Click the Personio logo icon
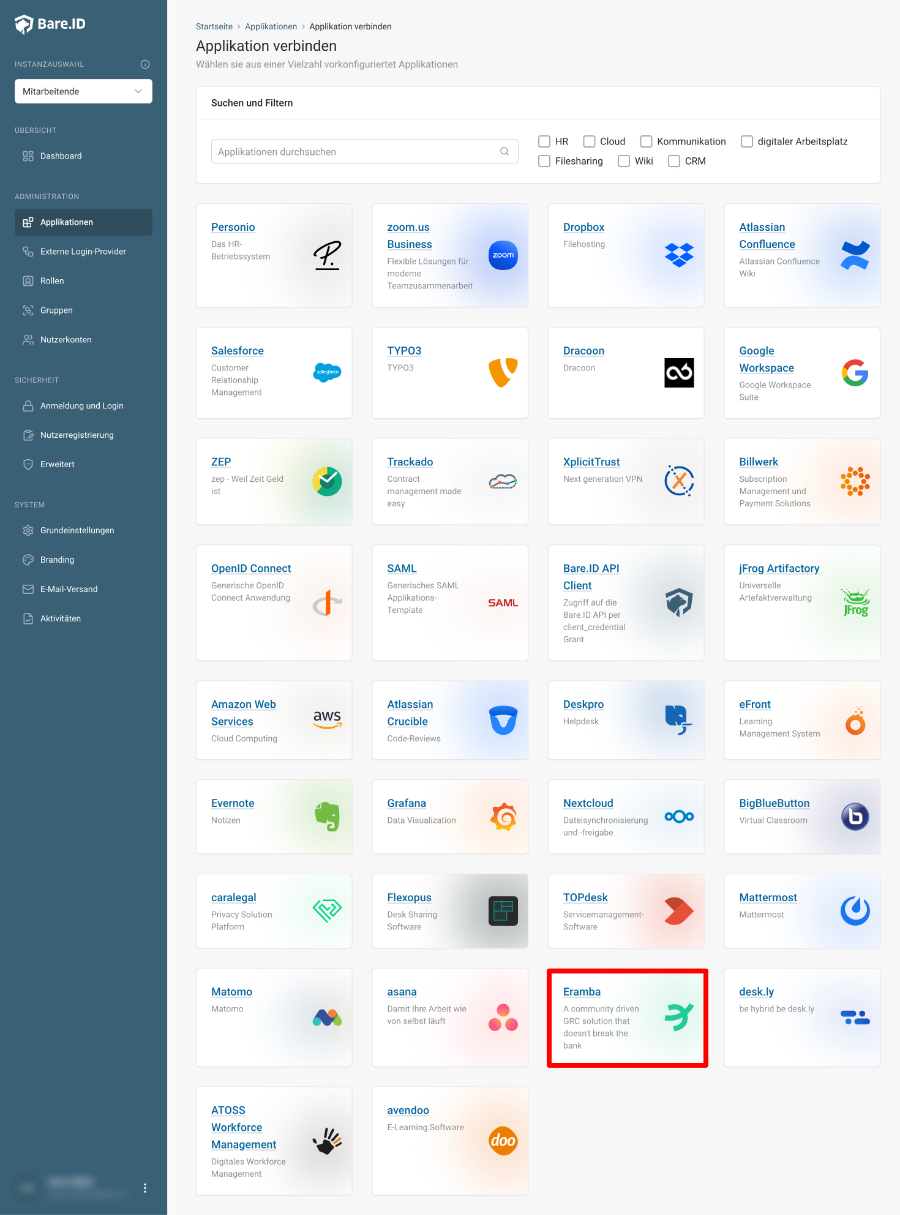The image size is (900, 1215). 327,256
